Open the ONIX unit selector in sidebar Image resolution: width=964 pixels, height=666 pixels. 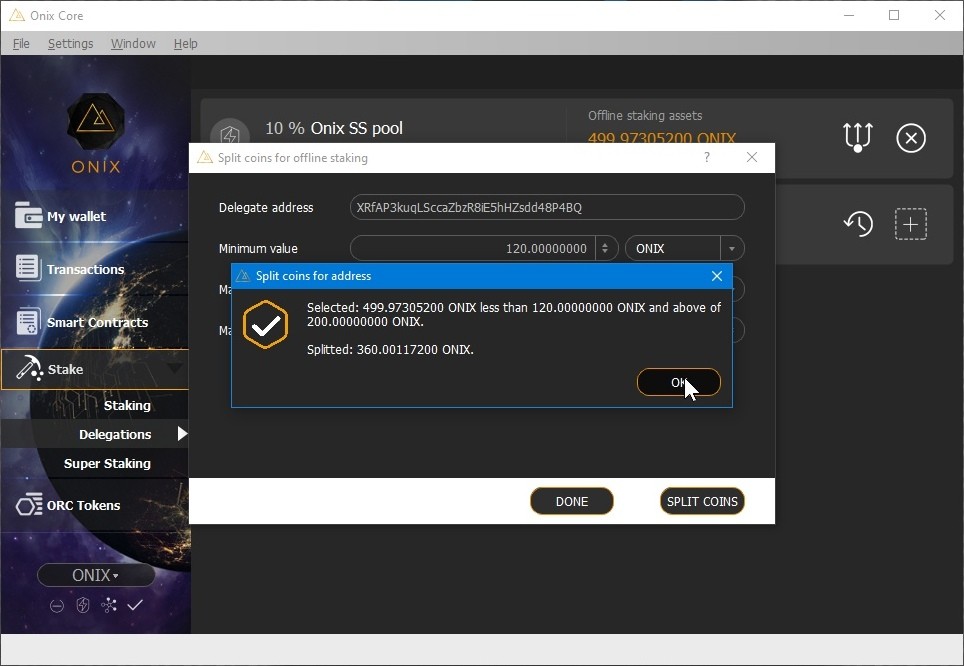tap(95, 575)
